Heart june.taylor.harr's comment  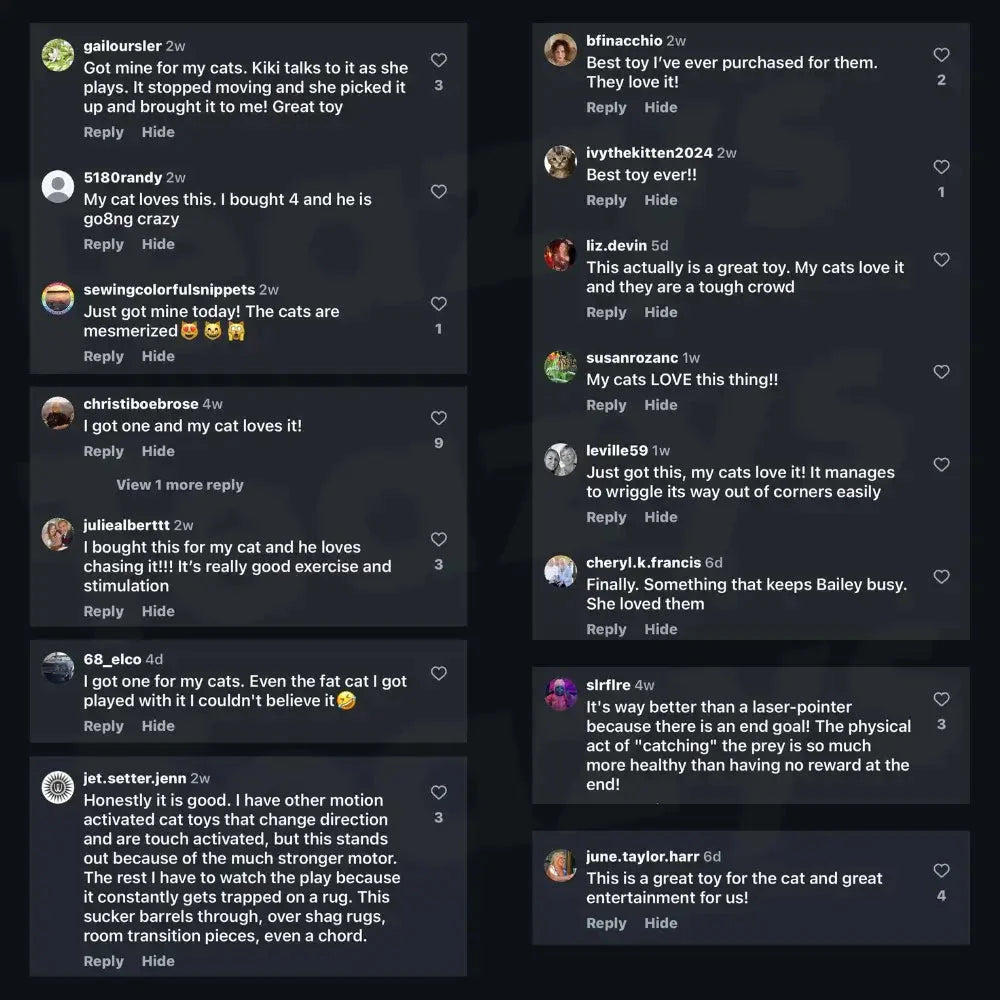(941, 871)
